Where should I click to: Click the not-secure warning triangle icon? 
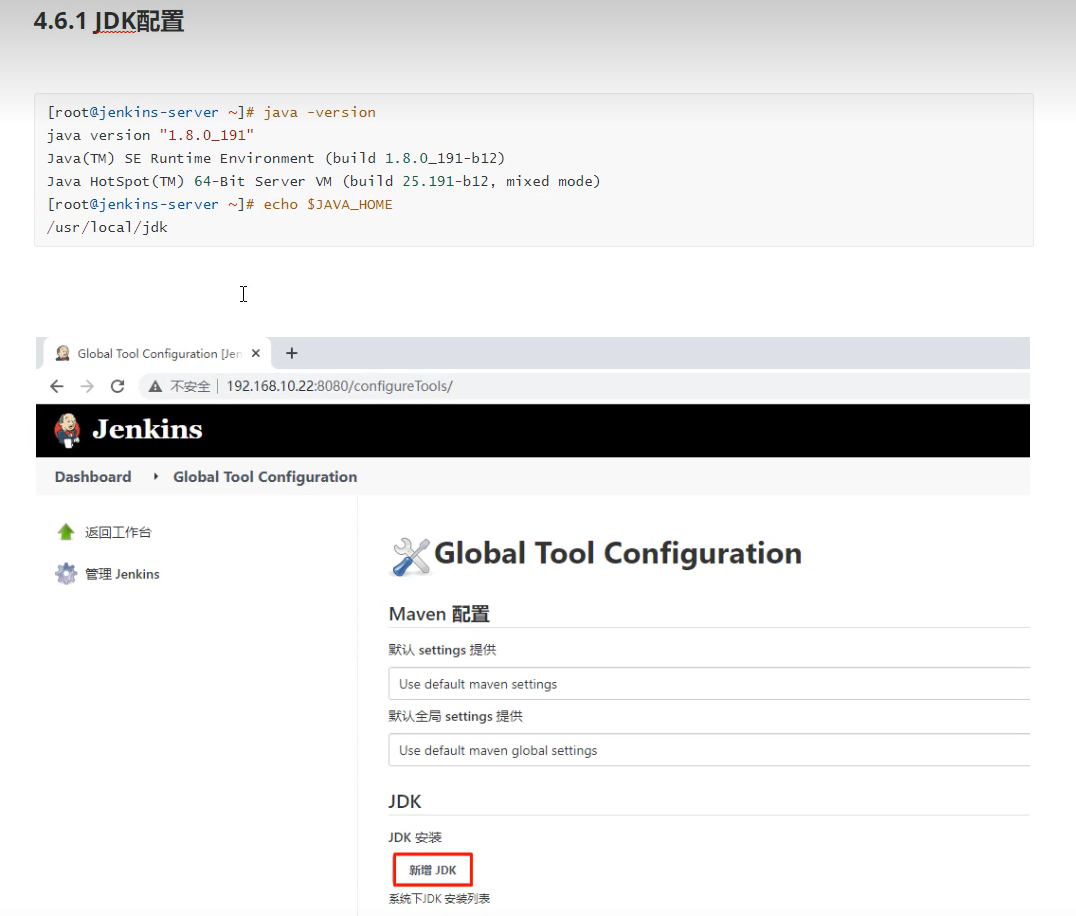click(155, 386)
